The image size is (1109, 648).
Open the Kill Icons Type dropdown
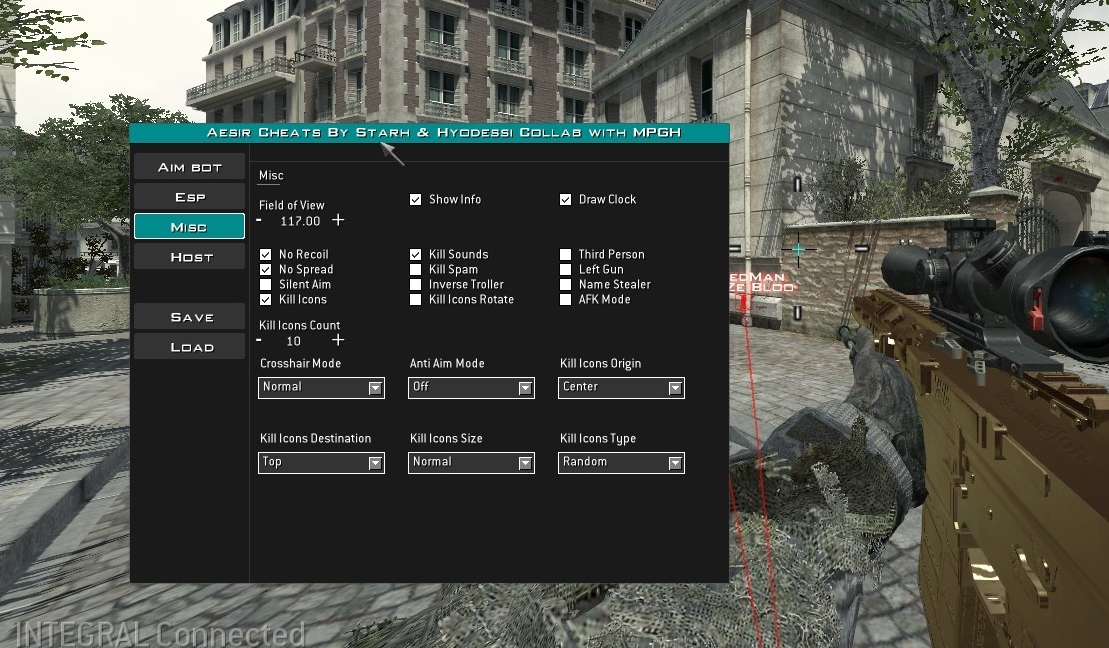pos(622,463)
